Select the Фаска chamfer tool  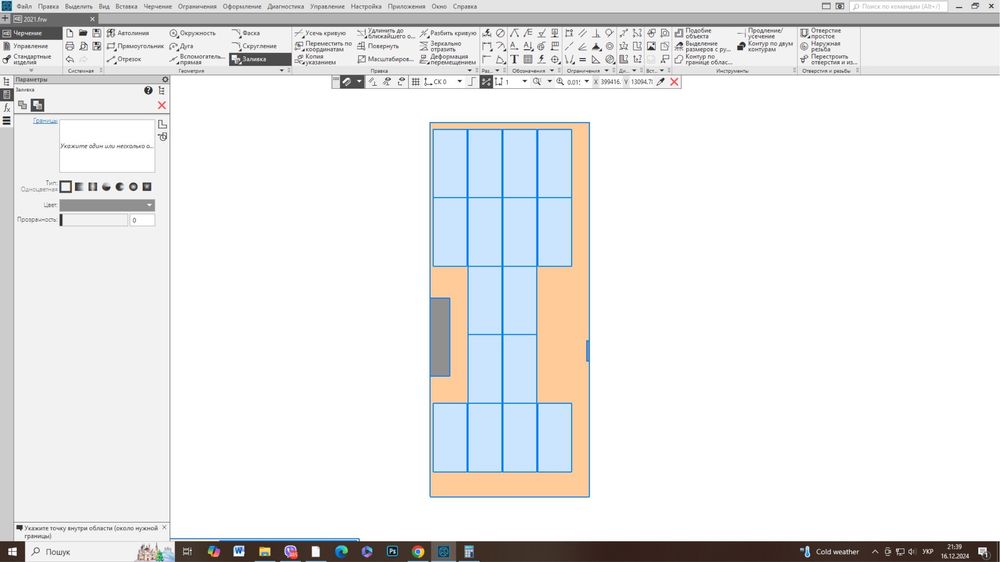(x=246, y=33)
